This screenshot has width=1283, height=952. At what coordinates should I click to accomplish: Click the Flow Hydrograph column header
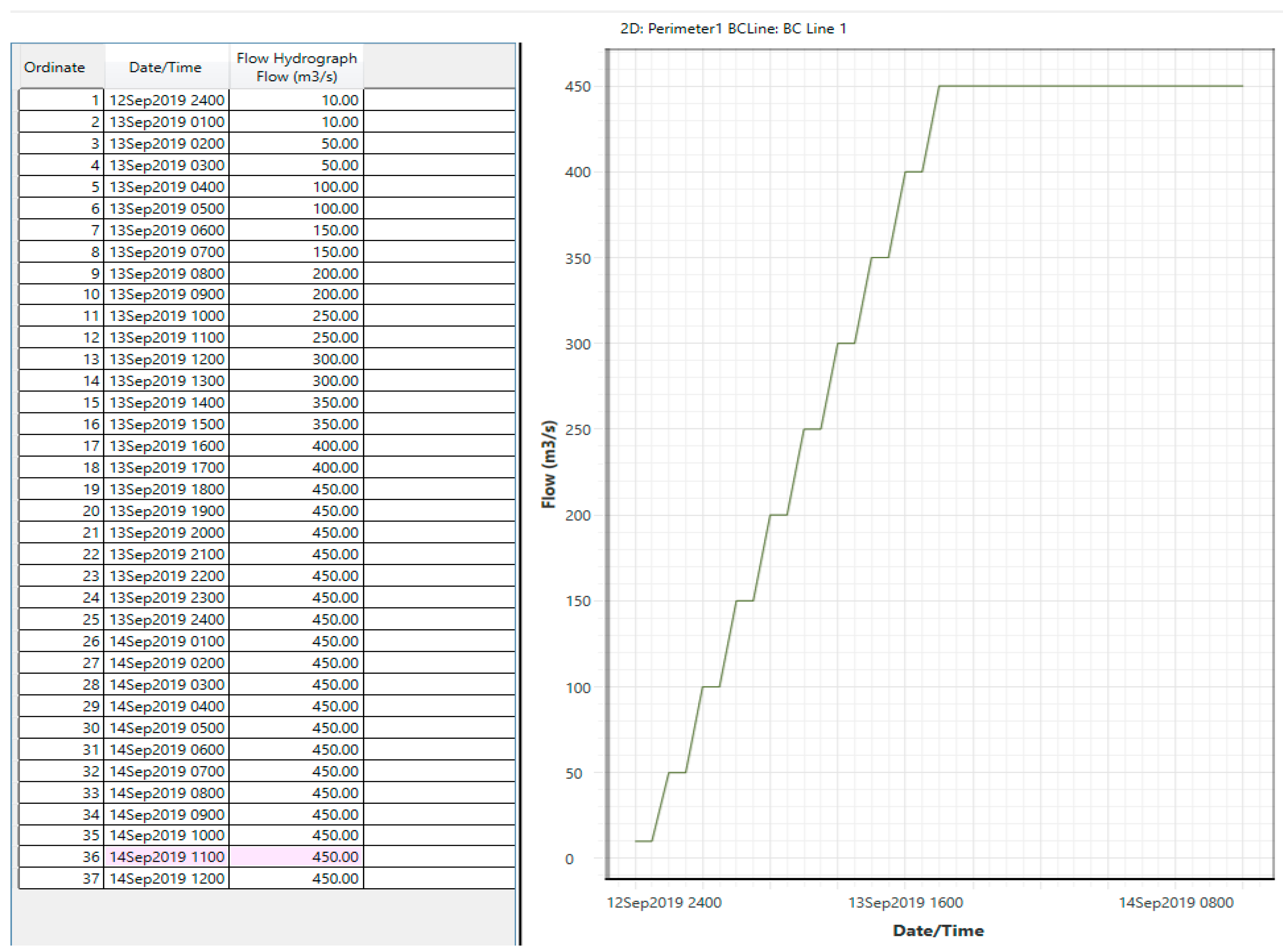coord(296,67)
